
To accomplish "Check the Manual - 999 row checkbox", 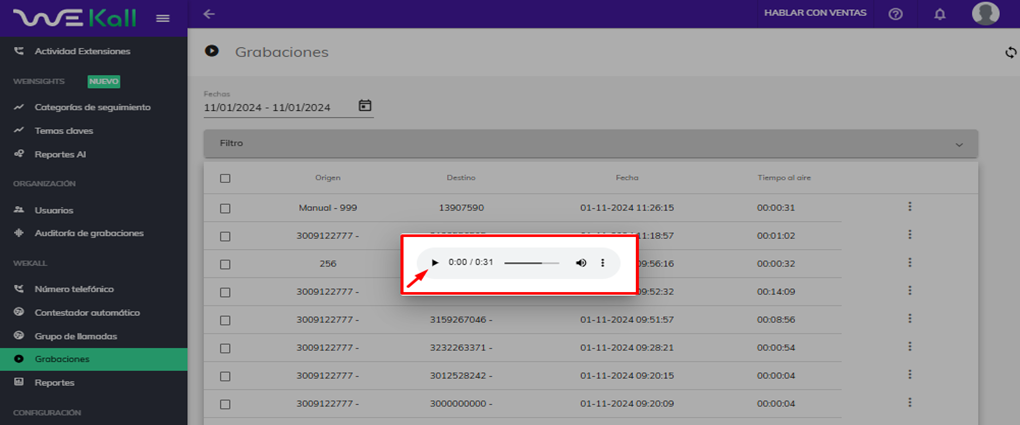I will (225, 208).
